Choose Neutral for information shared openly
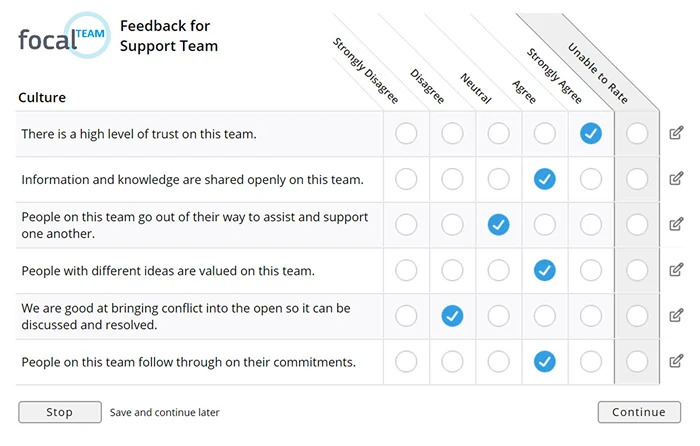This screenshot has height=446, width=700. coord(498,179)
